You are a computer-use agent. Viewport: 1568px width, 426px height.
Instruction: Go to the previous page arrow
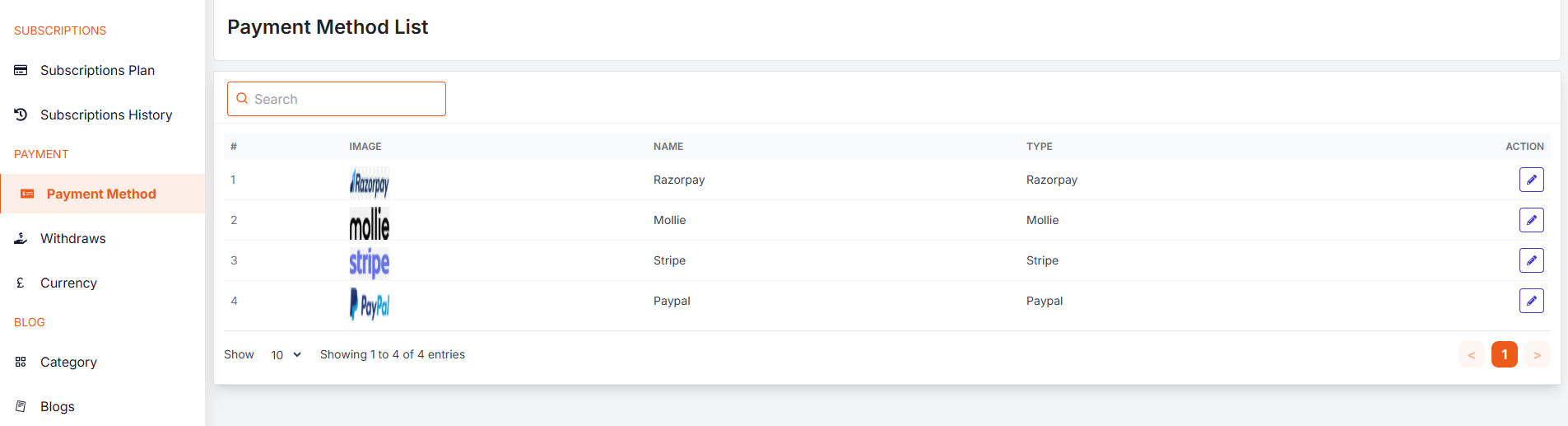pos(1471,354)
